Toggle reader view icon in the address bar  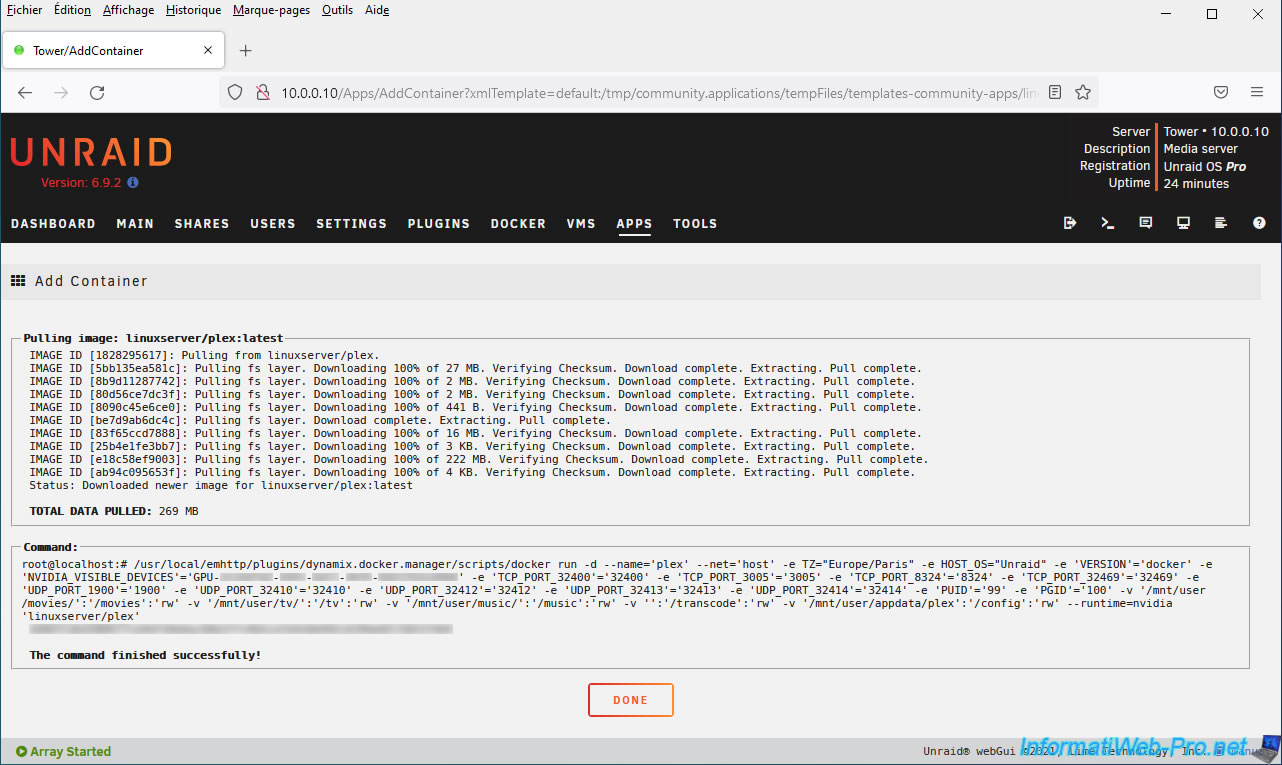click(x=1055, y=92)
